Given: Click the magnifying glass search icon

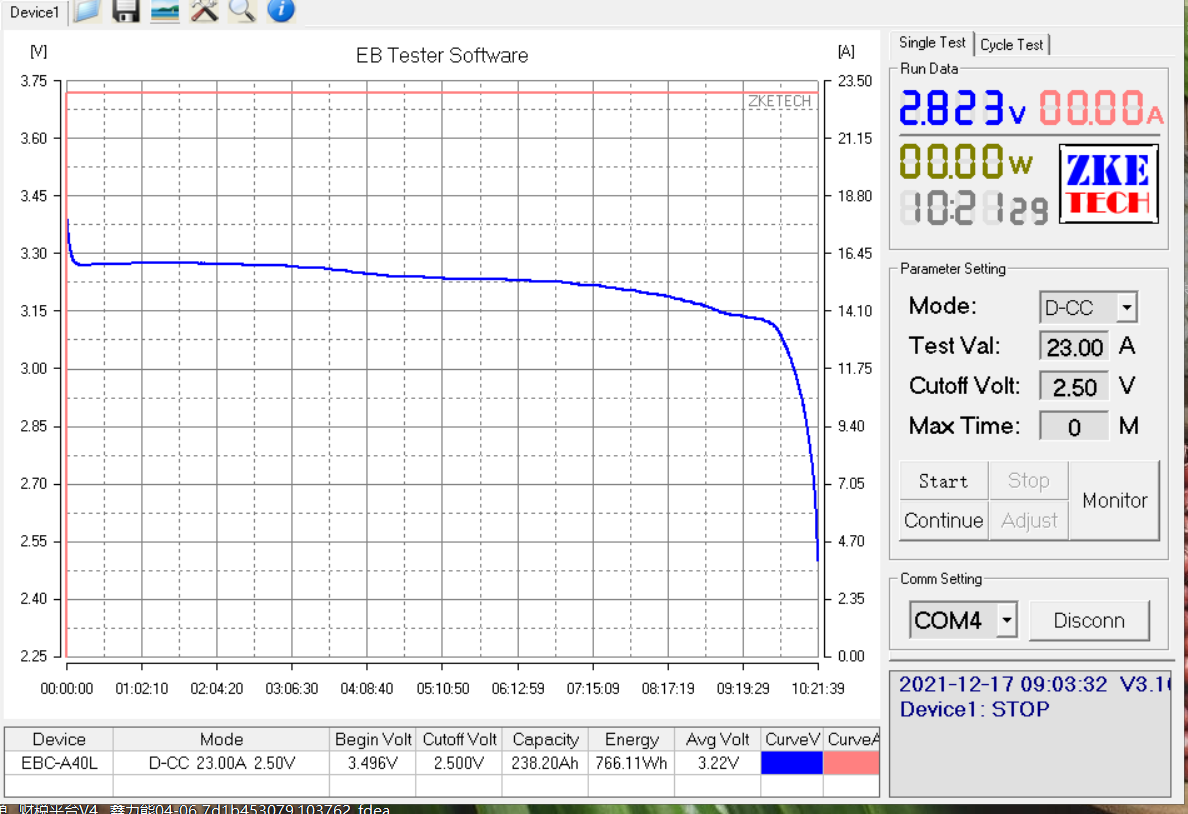Looking at the screenshot, I should pyautogui.click(x=242, y=11).
